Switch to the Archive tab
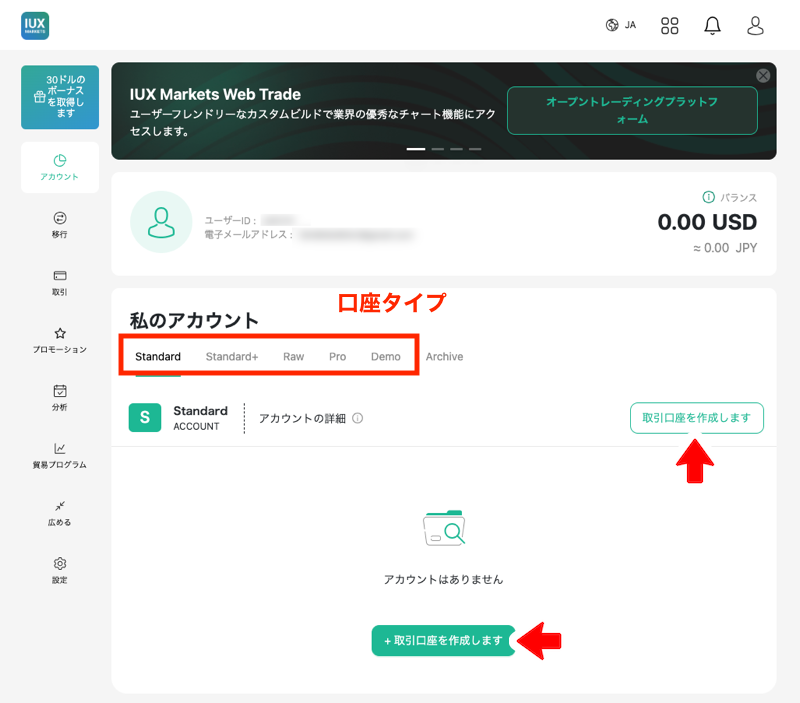The height and width of the screenshot is (703, 800). pos(444,357)
